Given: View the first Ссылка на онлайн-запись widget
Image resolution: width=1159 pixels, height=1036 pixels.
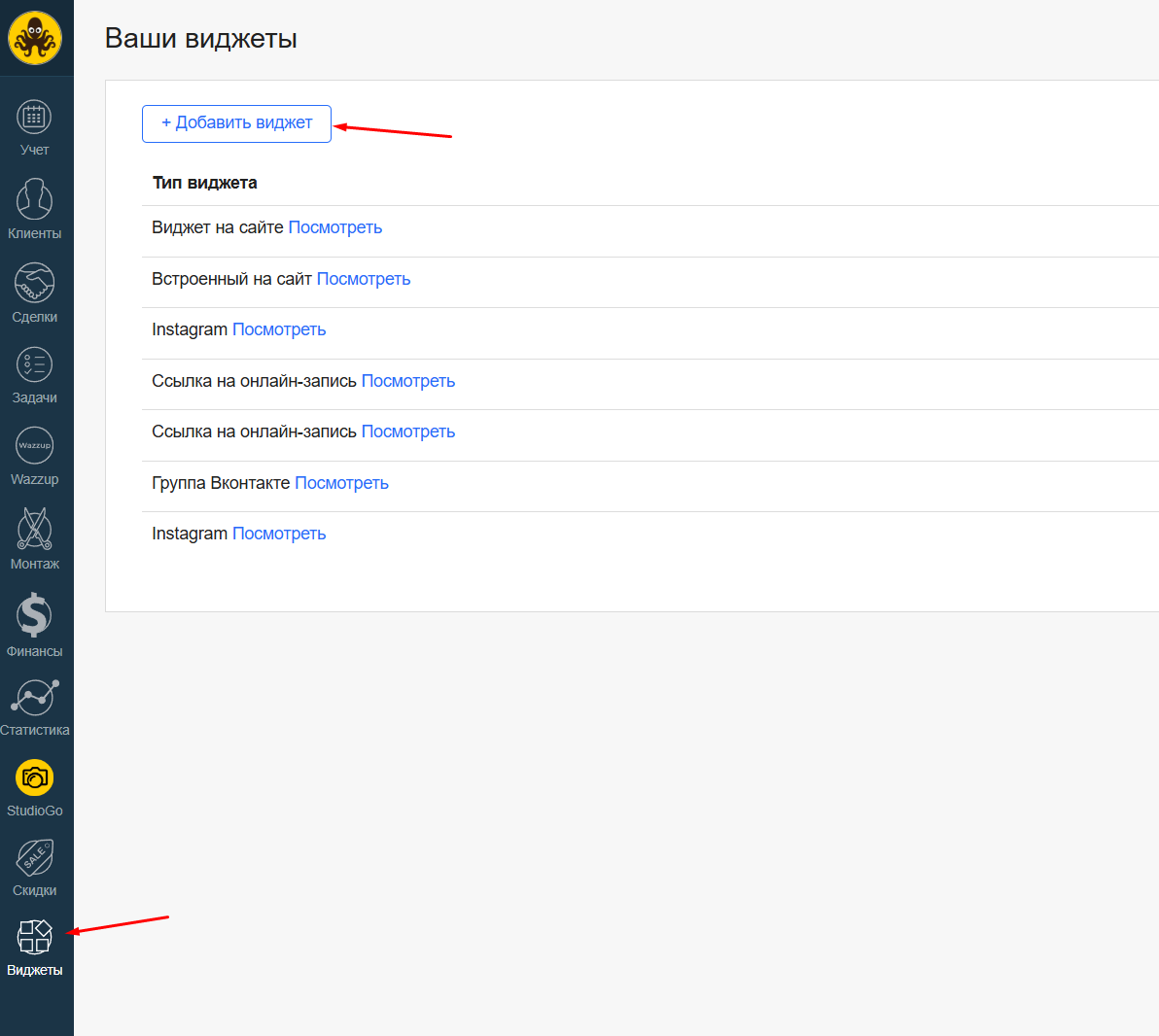Looking at the screenshot, I should [408, 381].
